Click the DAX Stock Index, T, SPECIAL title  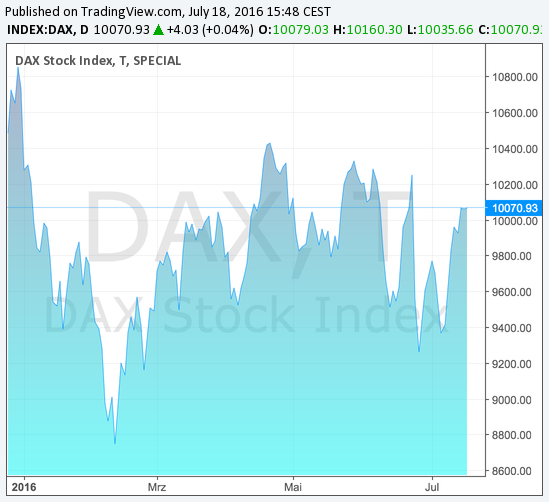click(x=98, y=61)
